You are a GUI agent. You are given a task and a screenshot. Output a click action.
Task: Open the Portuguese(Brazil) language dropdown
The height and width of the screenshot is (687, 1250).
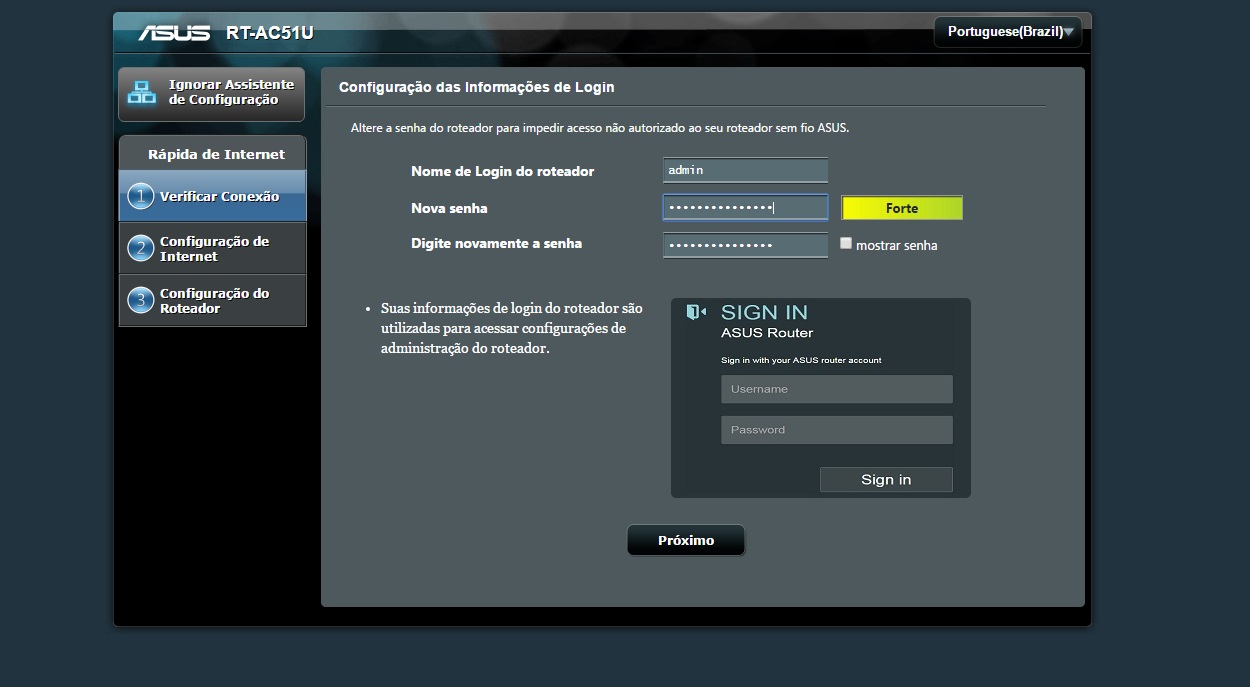pyautogui.click(x=1004, y=32)
